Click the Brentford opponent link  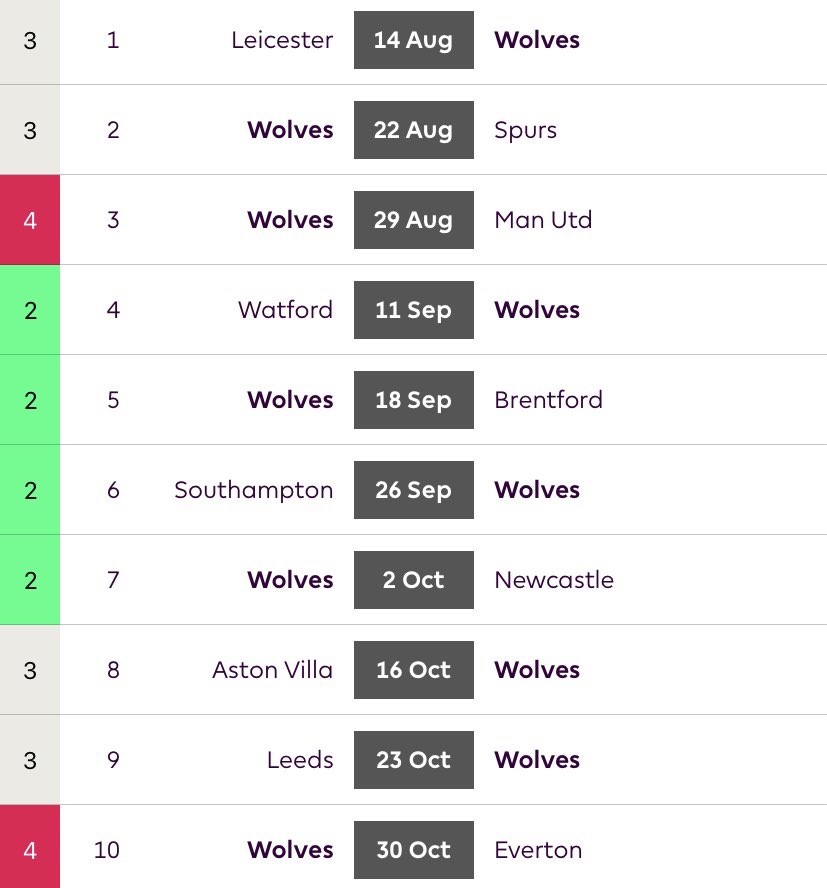548,400
